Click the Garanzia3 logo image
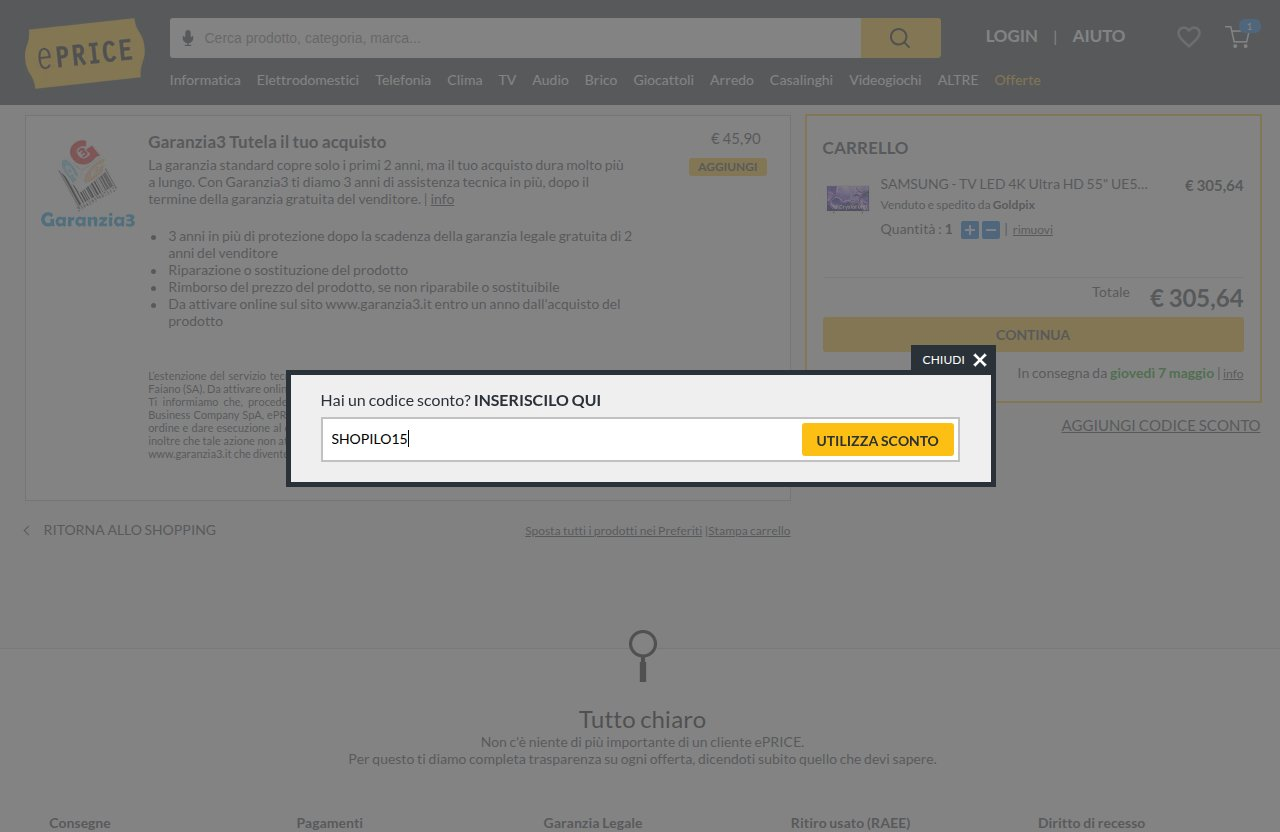Viewport: 1280px width, 832px height. point(88,184)
